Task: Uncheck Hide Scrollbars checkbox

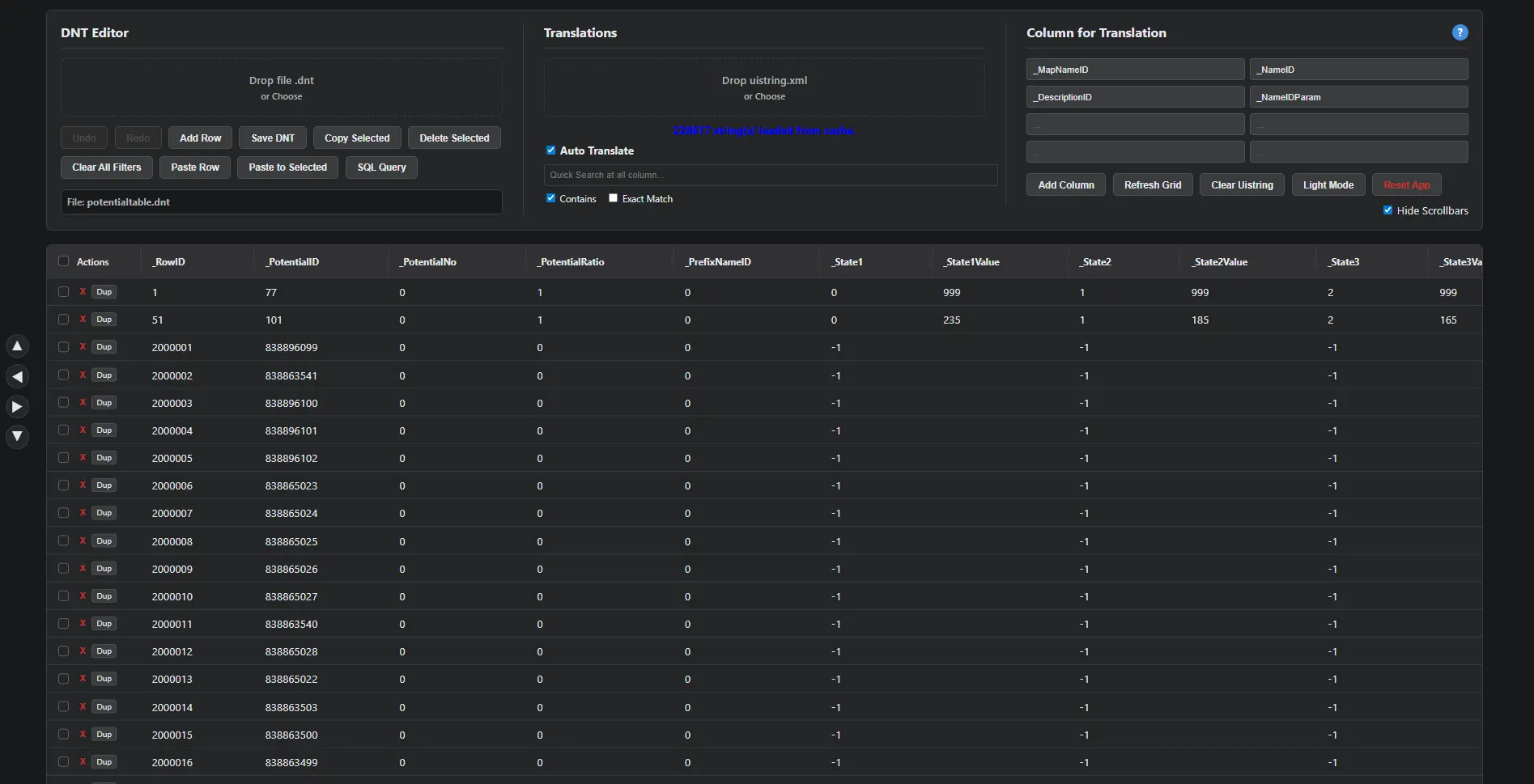Action: [x=1388, y=210]
